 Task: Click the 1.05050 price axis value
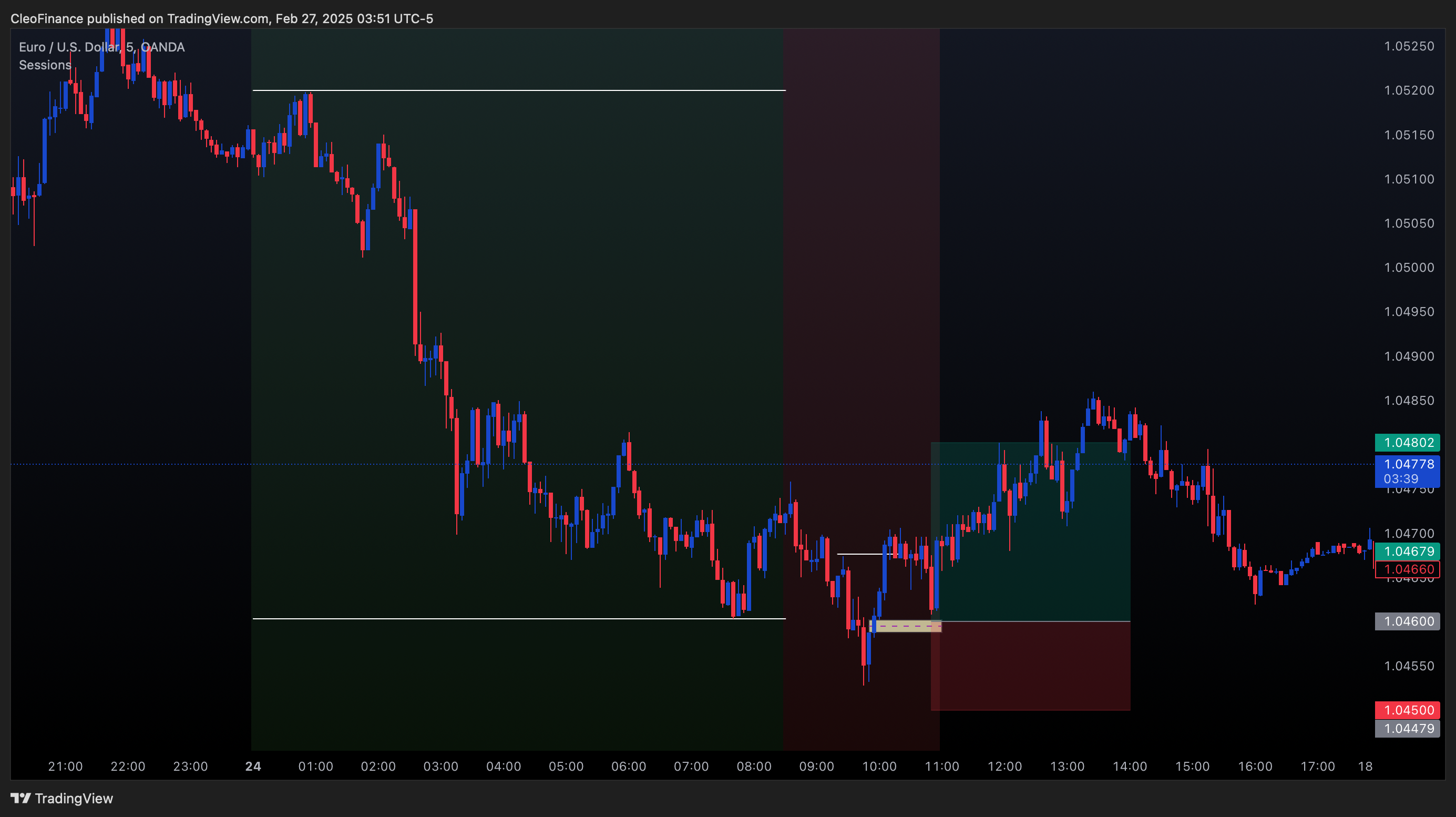click(1409, 223)
